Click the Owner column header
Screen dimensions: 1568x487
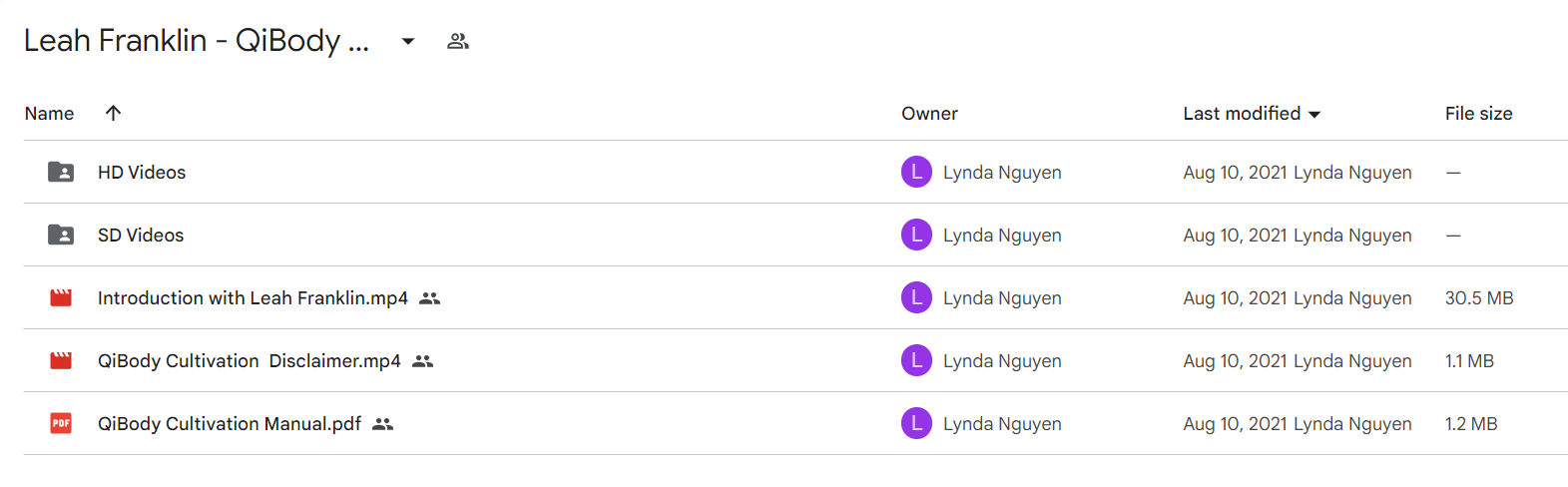929,114
